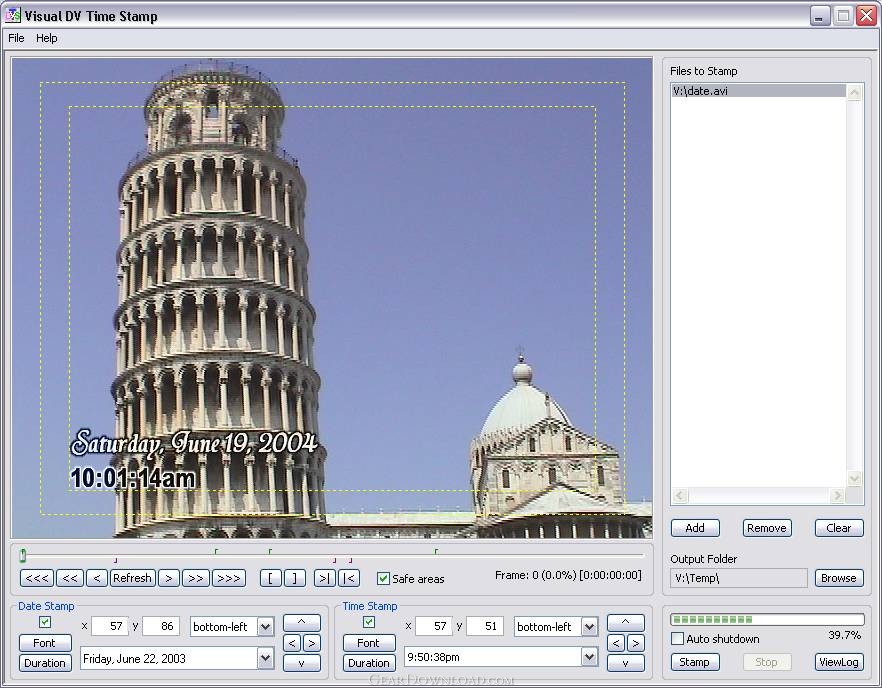Click Time Stamp y field showing 51
Screen dimensions: 882x688
point(485,626)
